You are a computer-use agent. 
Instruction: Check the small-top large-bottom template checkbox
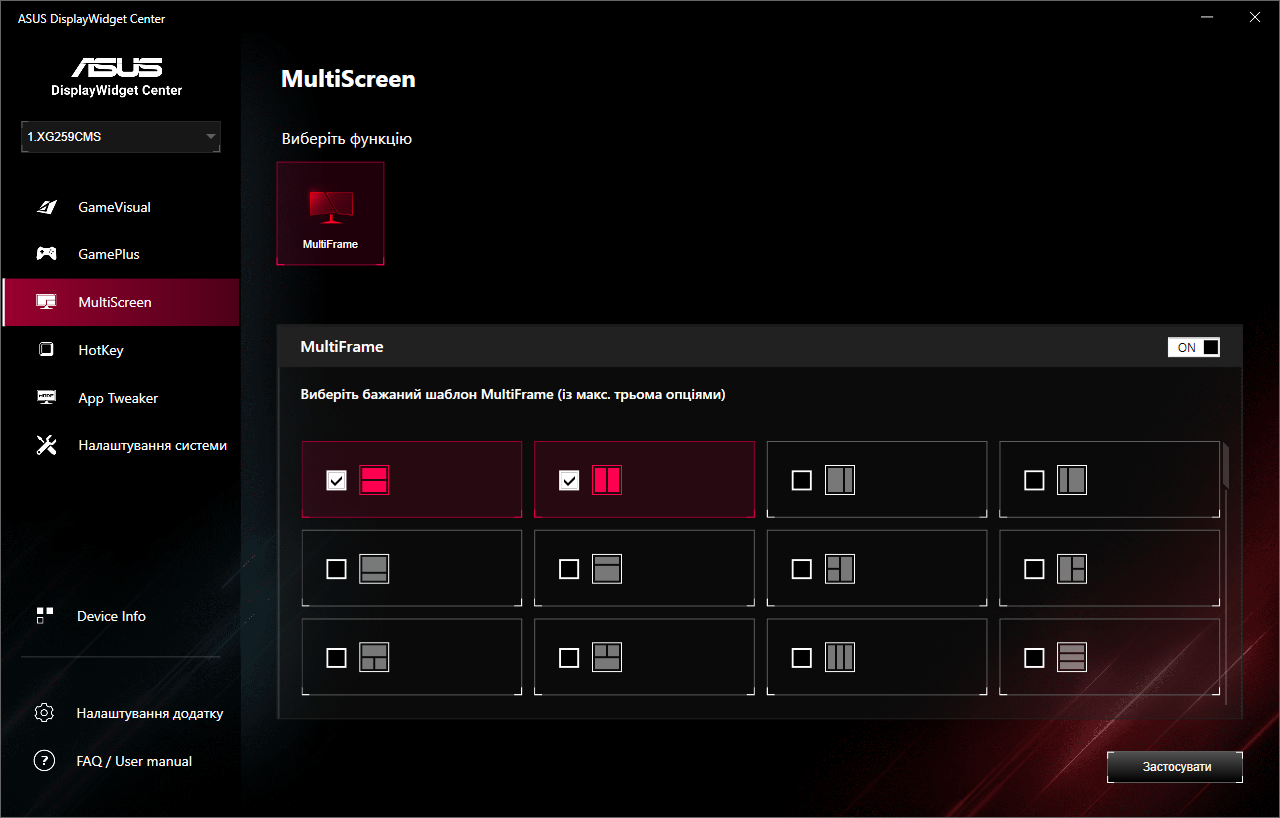tap(569, 569)
